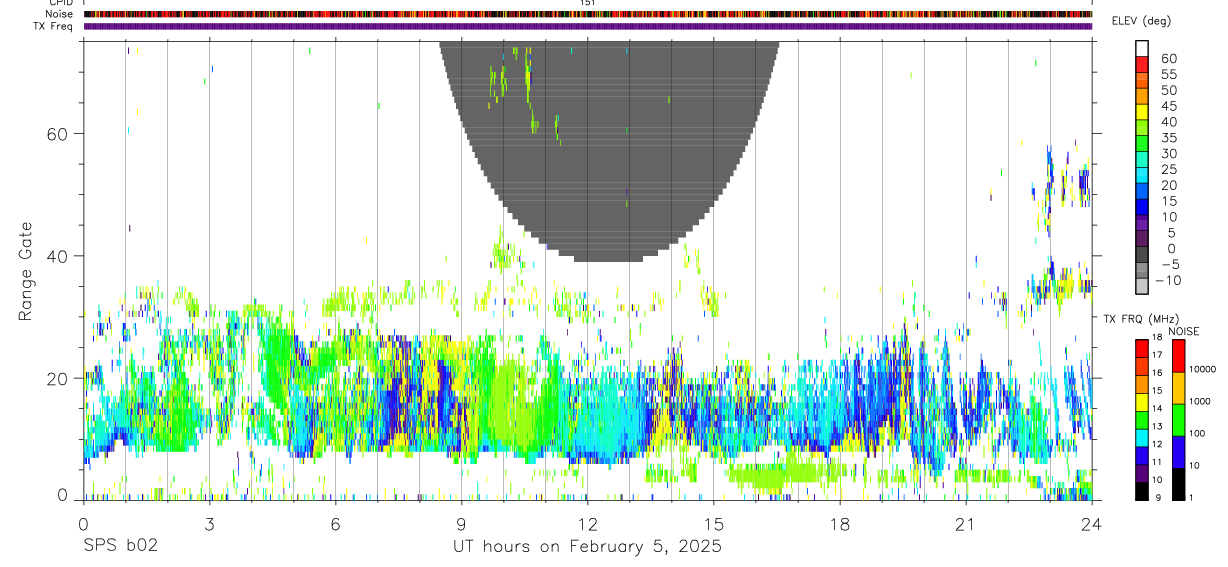The width and height of the screenshot is (1228, 567).
Task: Click the green swatch in NOISE legend
Action: pos(1178,420)
